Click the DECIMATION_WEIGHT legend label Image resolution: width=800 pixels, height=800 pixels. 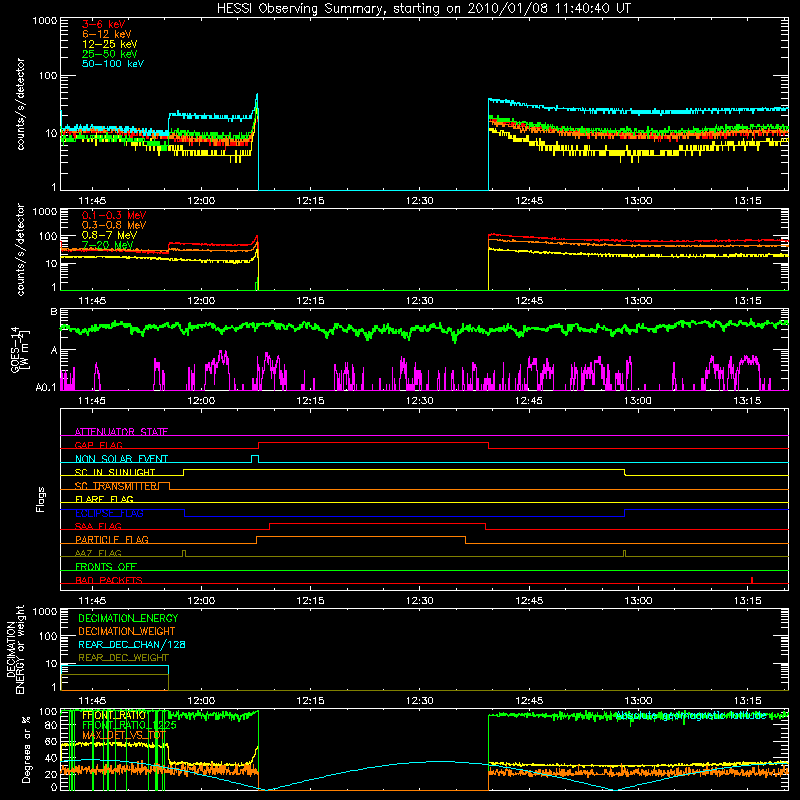pos(127,631)
